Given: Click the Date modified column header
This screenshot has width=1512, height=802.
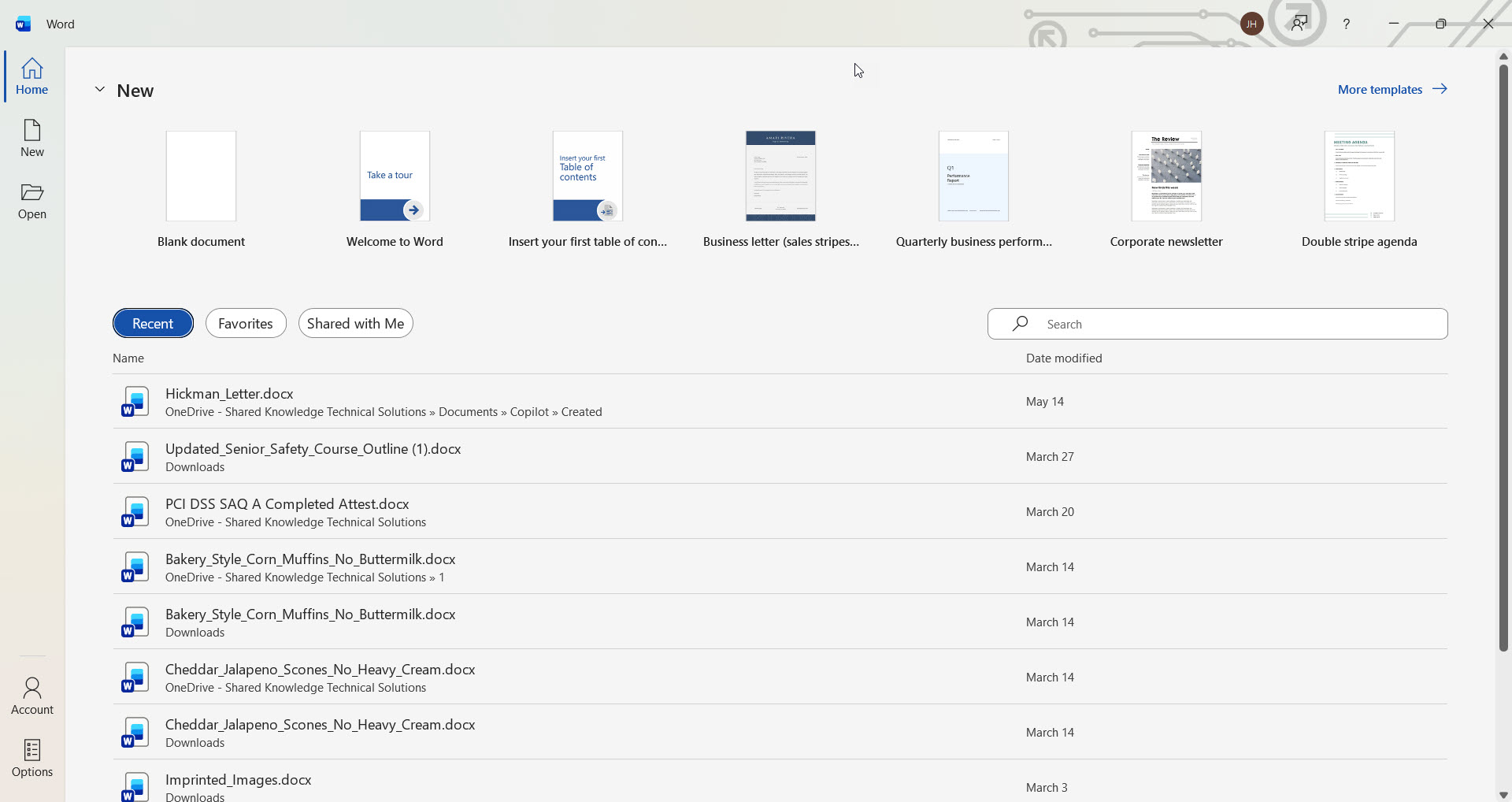Looking at the screenshot, I should click(x=1064, y=358).
